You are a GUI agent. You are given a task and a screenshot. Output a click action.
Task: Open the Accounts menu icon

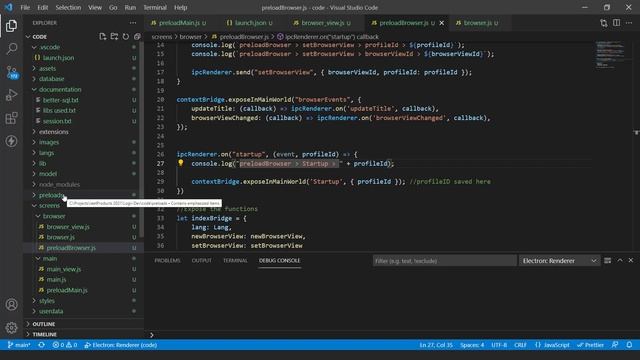point(11,304)
